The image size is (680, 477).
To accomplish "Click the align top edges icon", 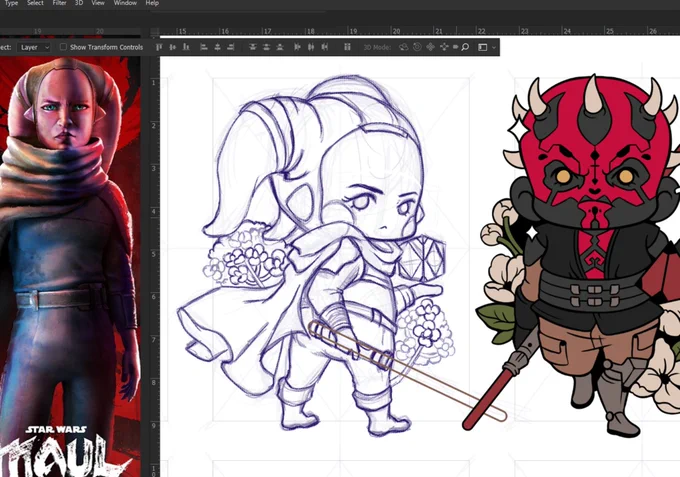I will (159, 47).
